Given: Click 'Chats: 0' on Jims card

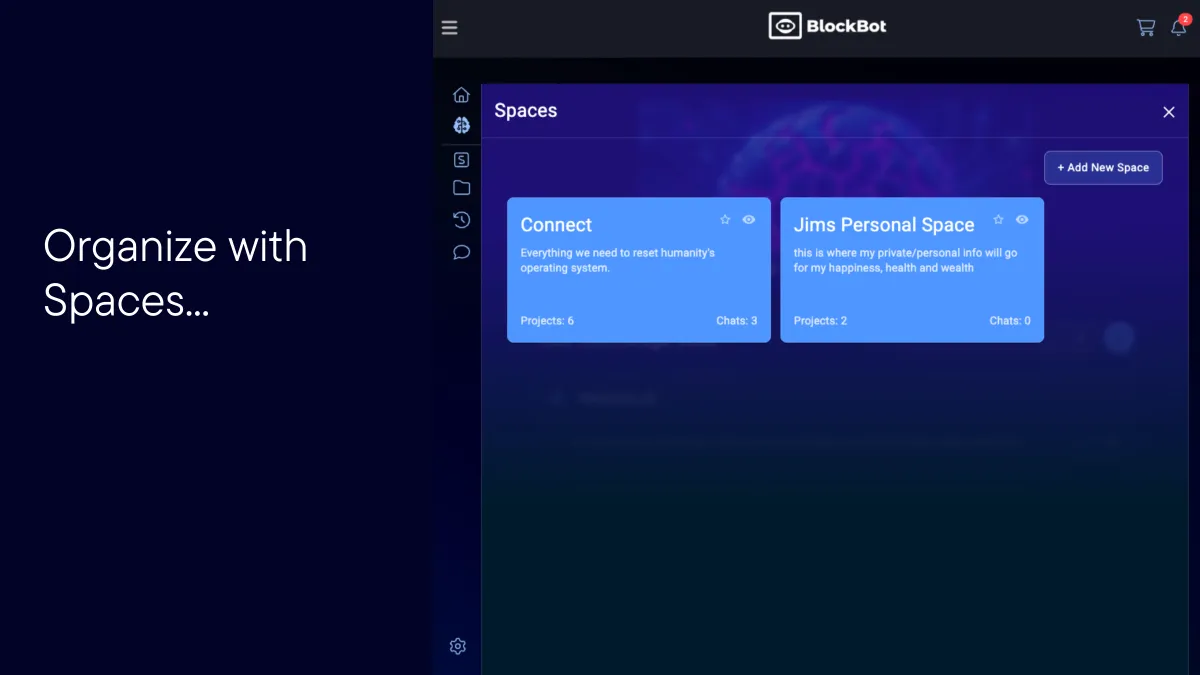Looking at the screenshot, I should coord(1010,321).
